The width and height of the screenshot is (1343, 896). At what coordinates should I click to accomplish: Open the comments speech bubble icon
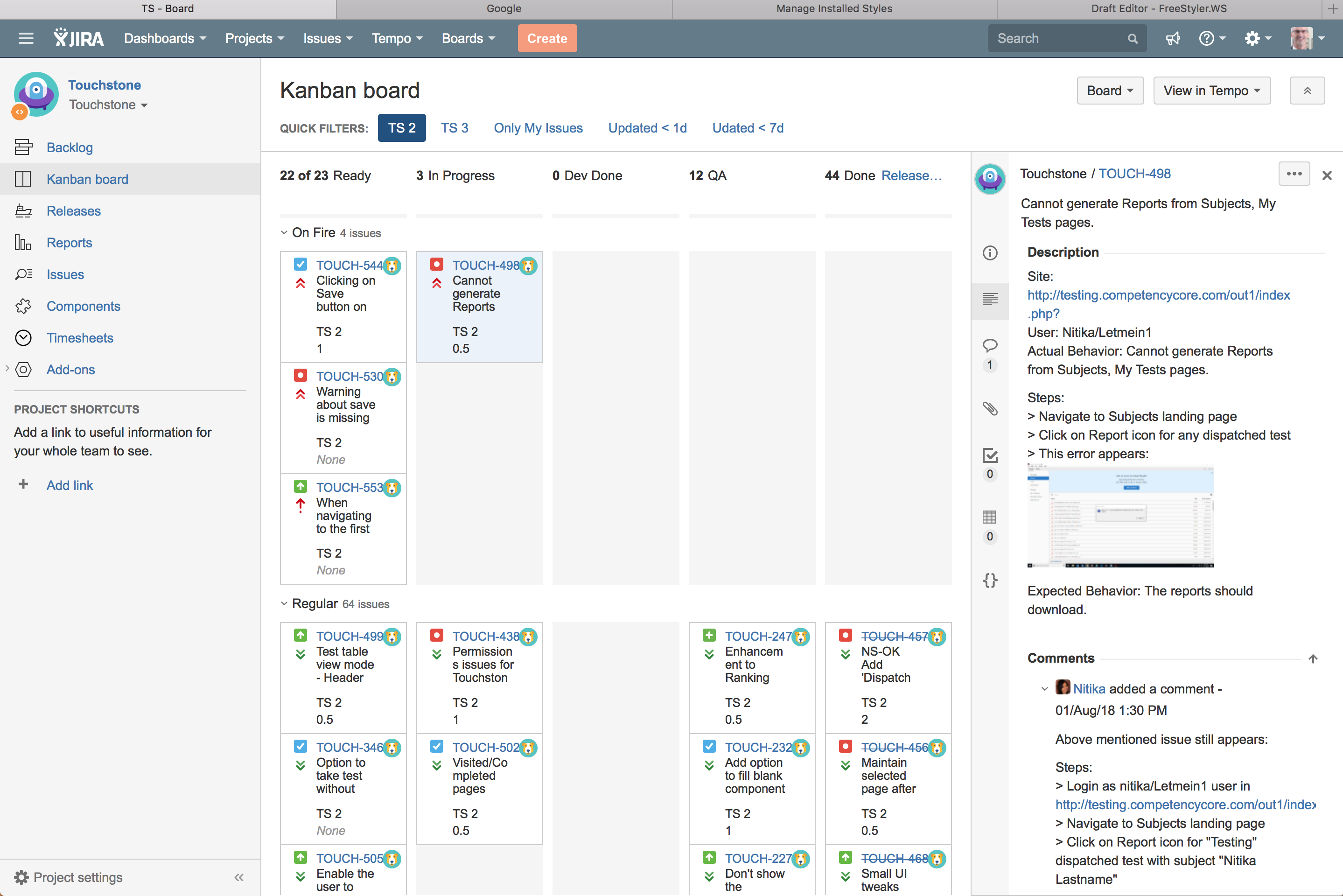click(990, 345)
